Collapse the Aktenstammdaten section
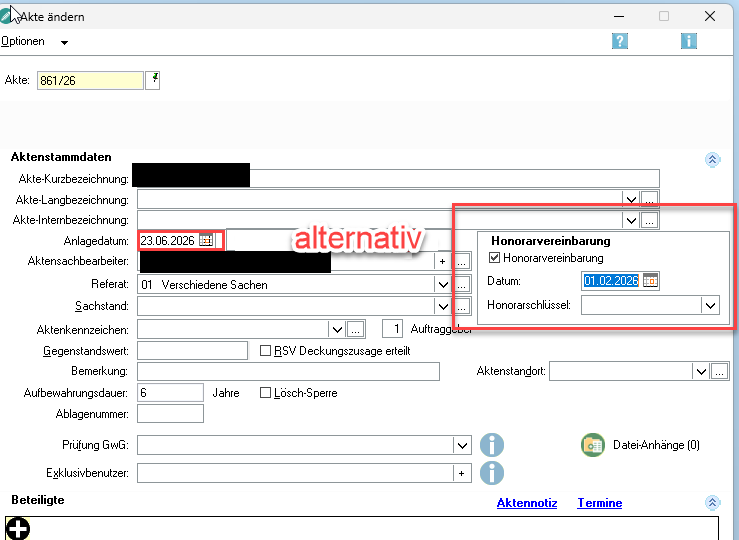Image resolution: width=739 pixels, height=540 pixels. [712, 160]
